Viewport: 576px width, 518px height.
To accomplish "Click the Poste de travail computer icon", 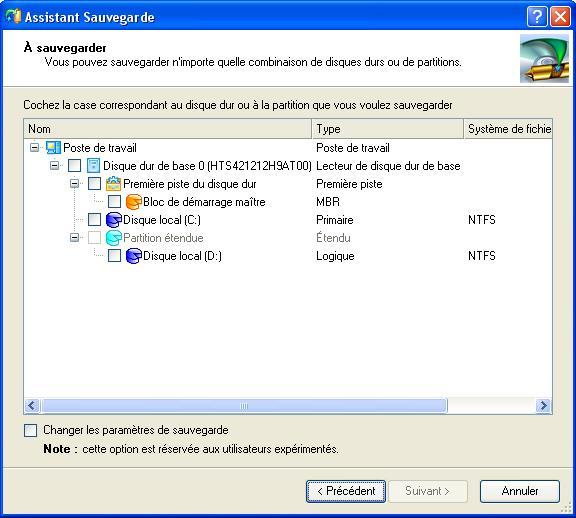I will 53,148.
